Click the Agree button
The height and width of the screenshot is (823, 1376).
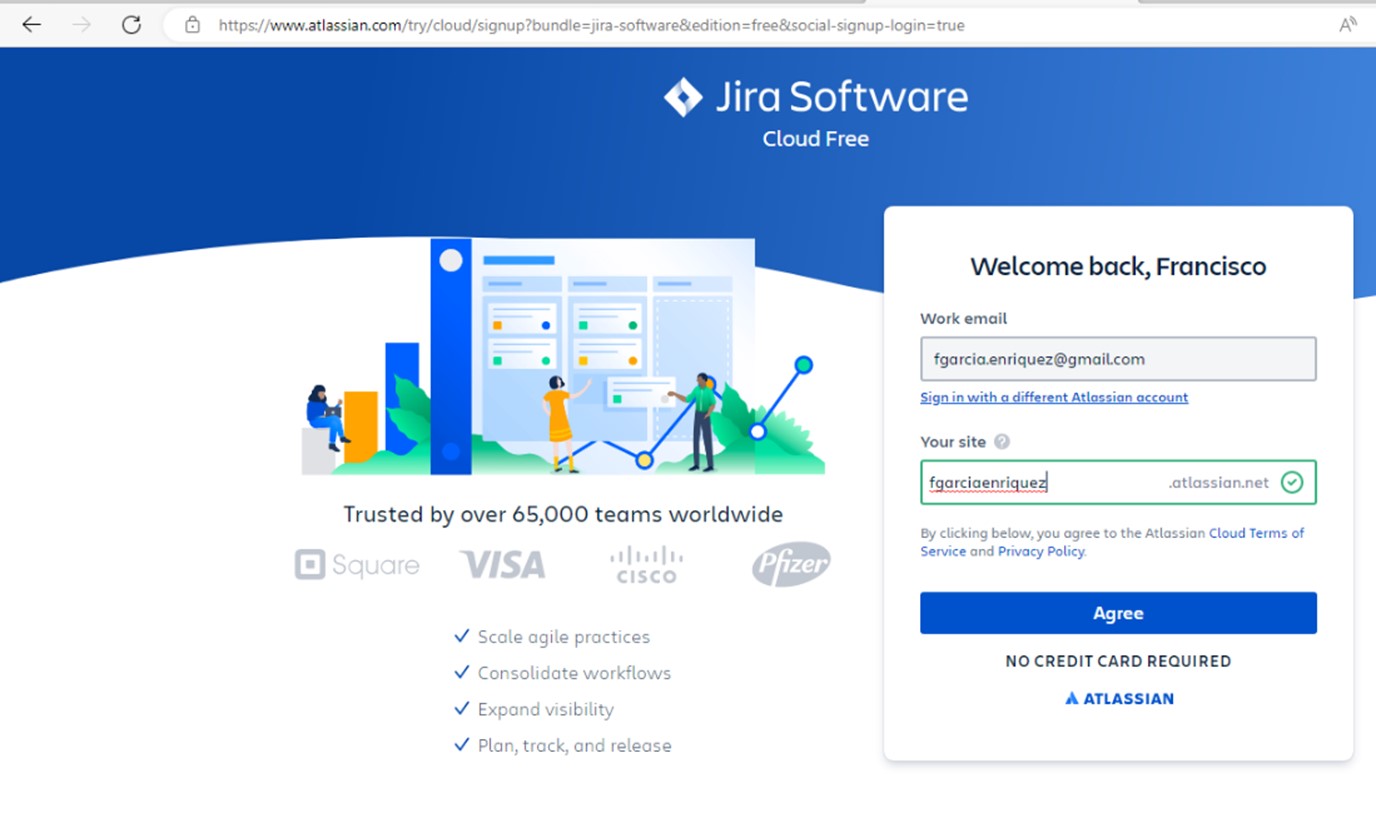(1118, 613)
